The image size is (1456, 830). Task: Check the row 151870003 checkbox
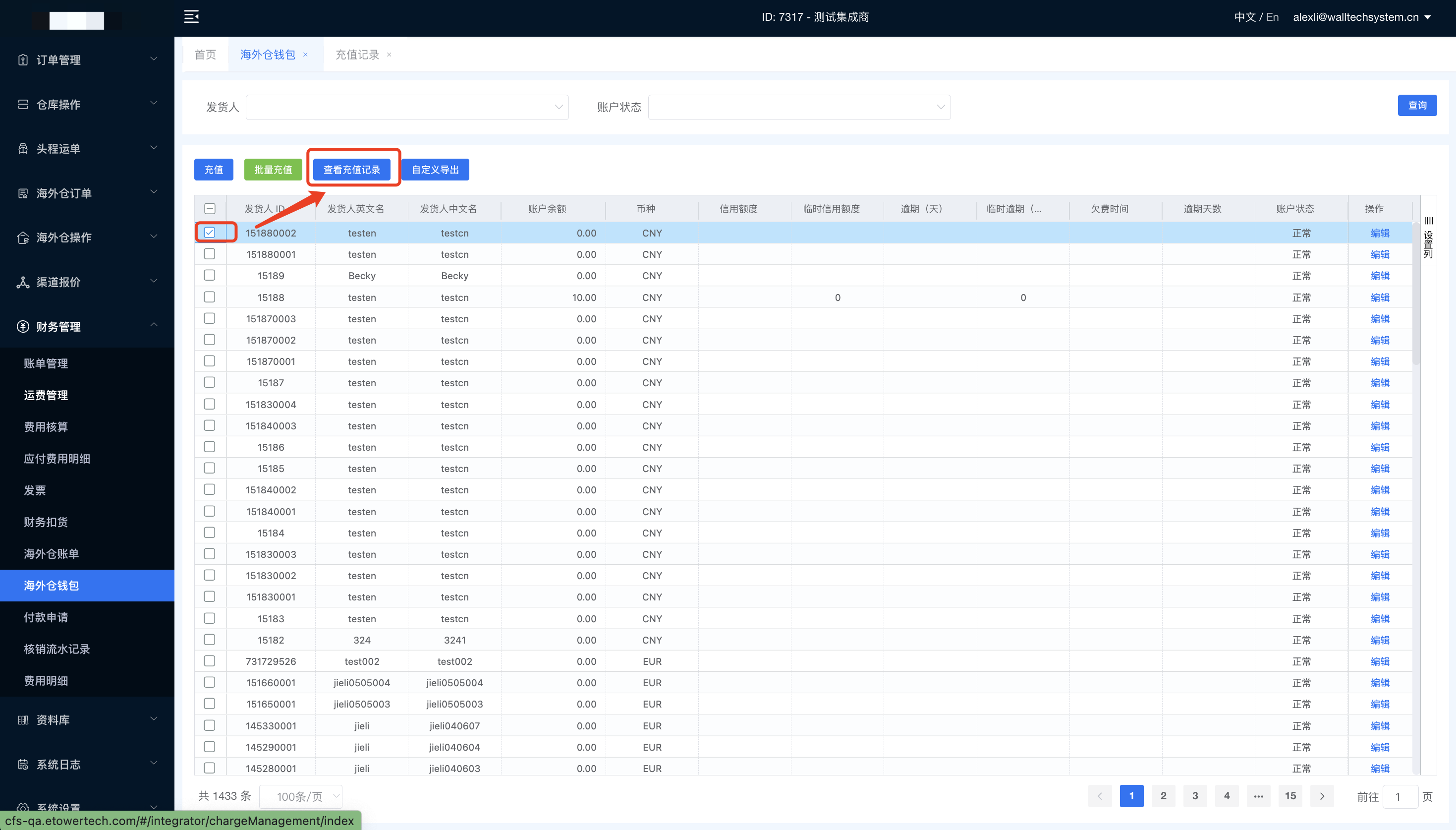point(210,318)
